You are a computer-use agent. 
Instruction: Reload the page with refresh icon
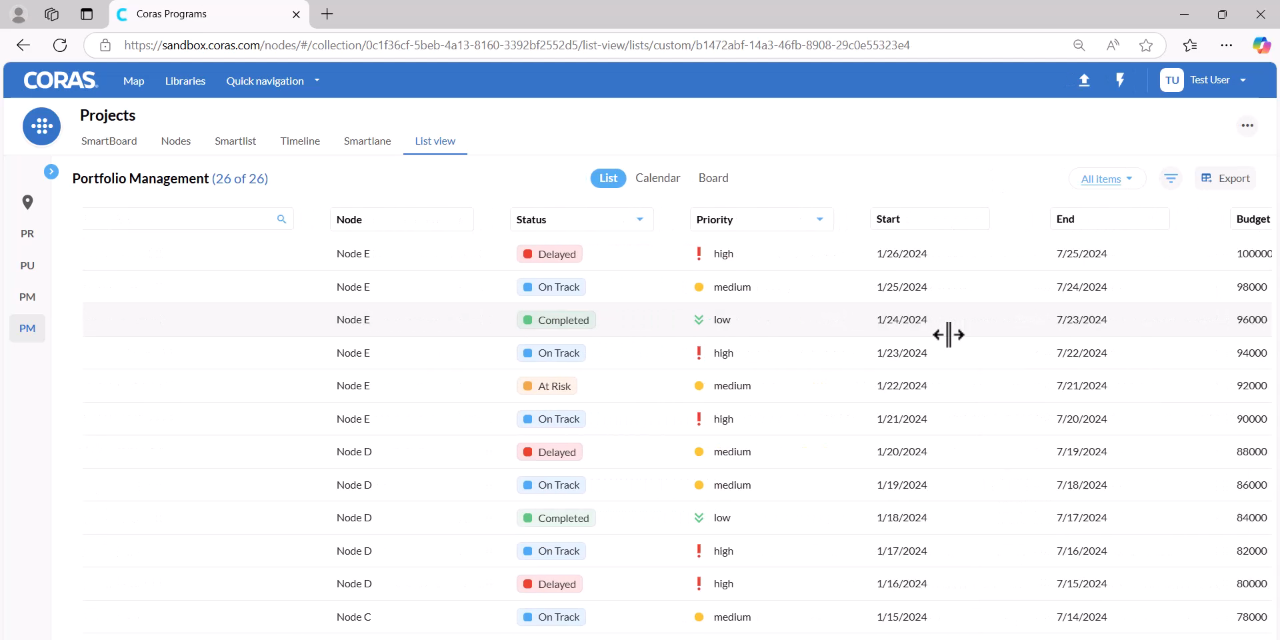(60, 45)
